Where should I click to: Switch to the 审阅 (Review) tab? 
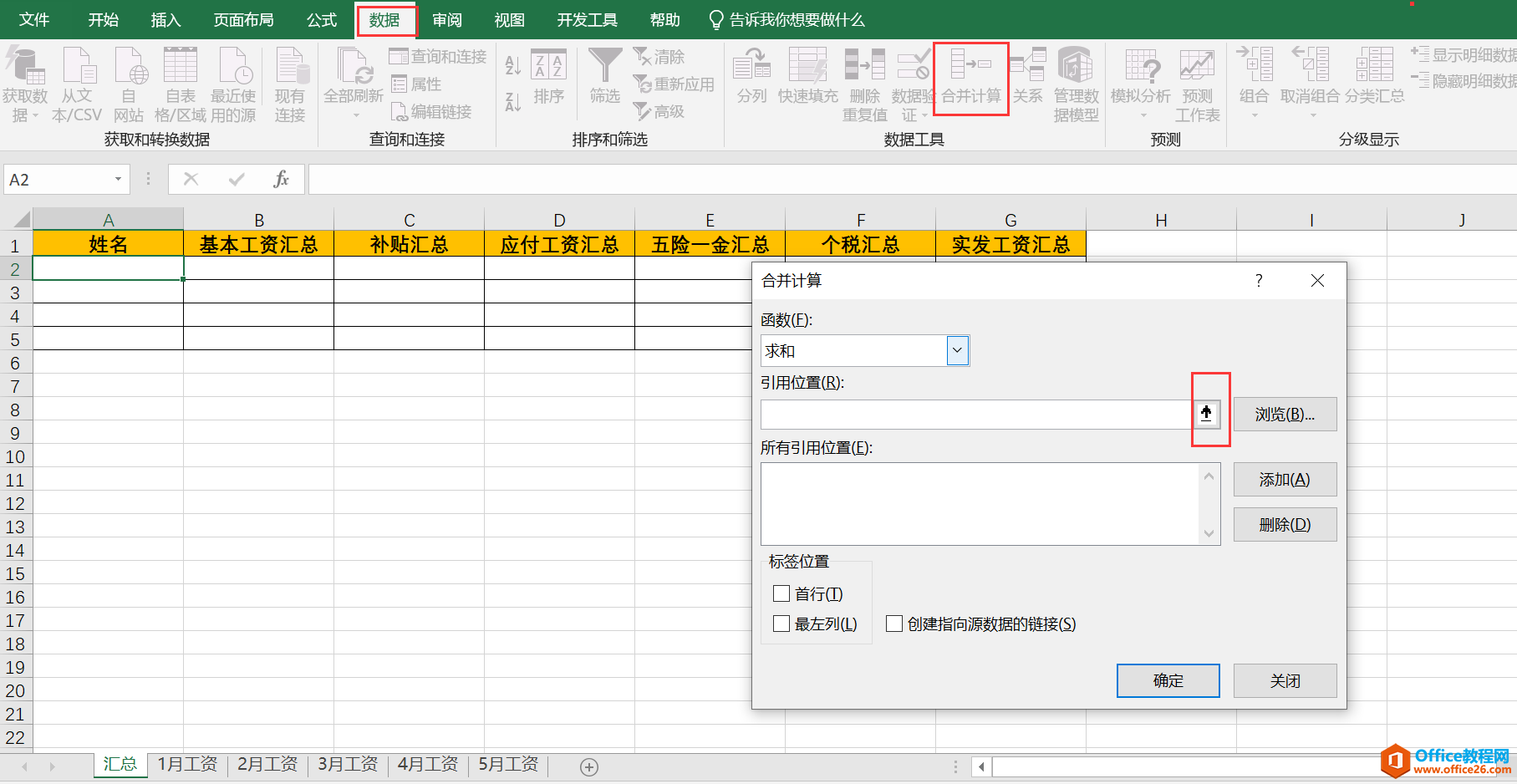click(447, 19)
